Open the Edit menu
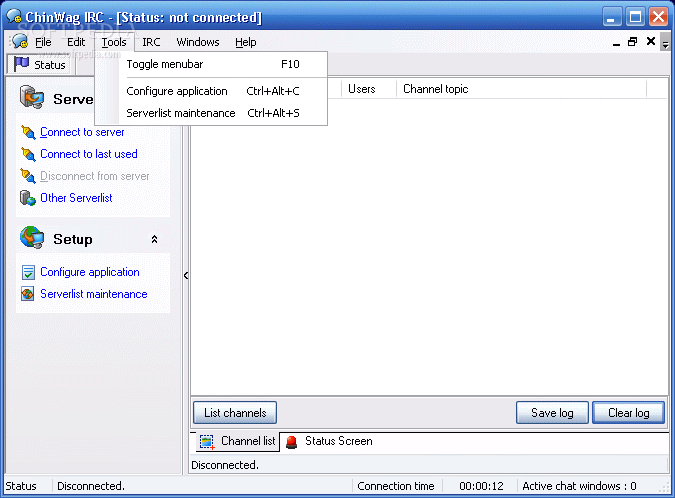This screenshot has width=675, height=498. coord(76,42)
